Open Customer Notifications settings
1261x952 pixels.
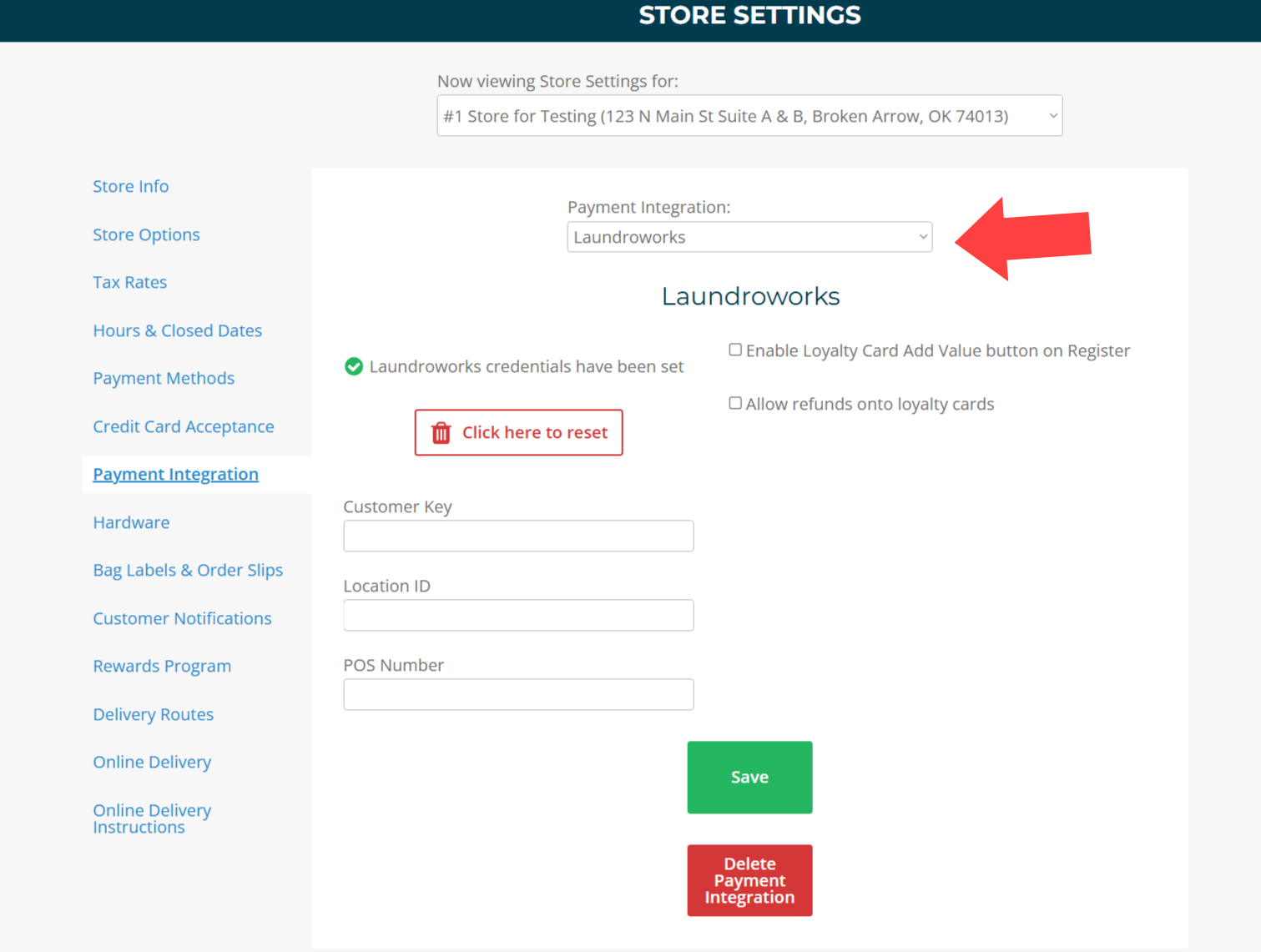pos(182,618)
